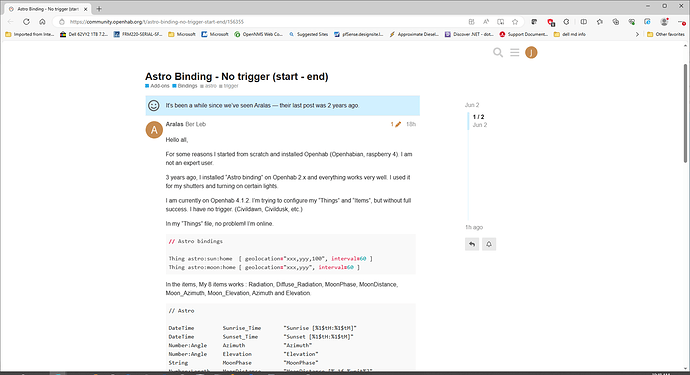Go to browser home page
This screenshot has height=375, width=690.
click(42, 22)
